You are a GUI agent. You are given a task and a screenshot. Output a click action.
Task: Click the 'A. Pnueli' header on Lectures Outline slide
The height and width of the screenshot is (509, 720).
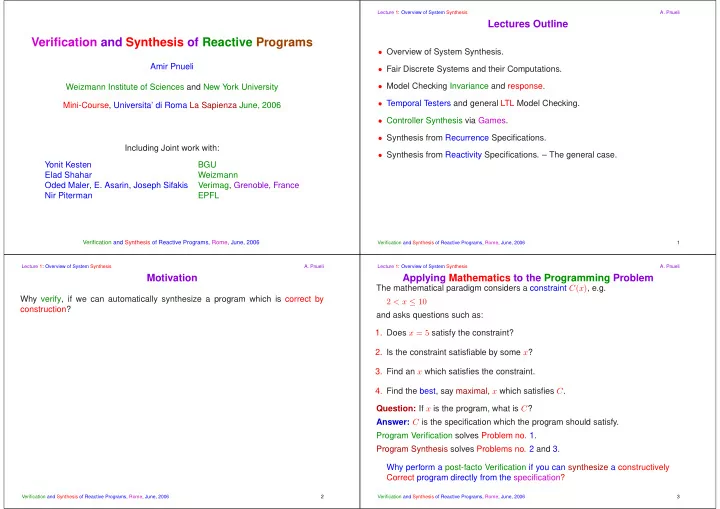point(669,12)
